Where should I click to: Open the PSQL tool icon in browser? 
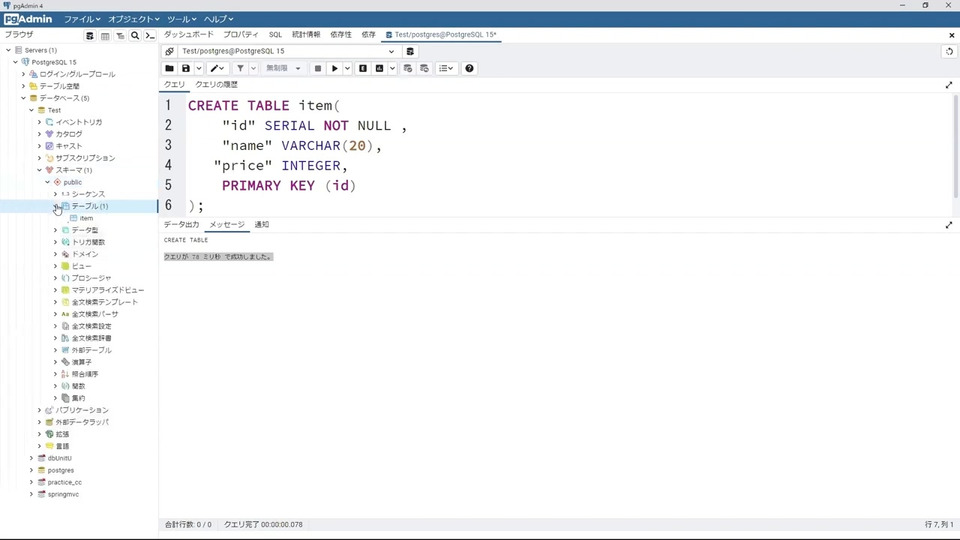[150, 36]
